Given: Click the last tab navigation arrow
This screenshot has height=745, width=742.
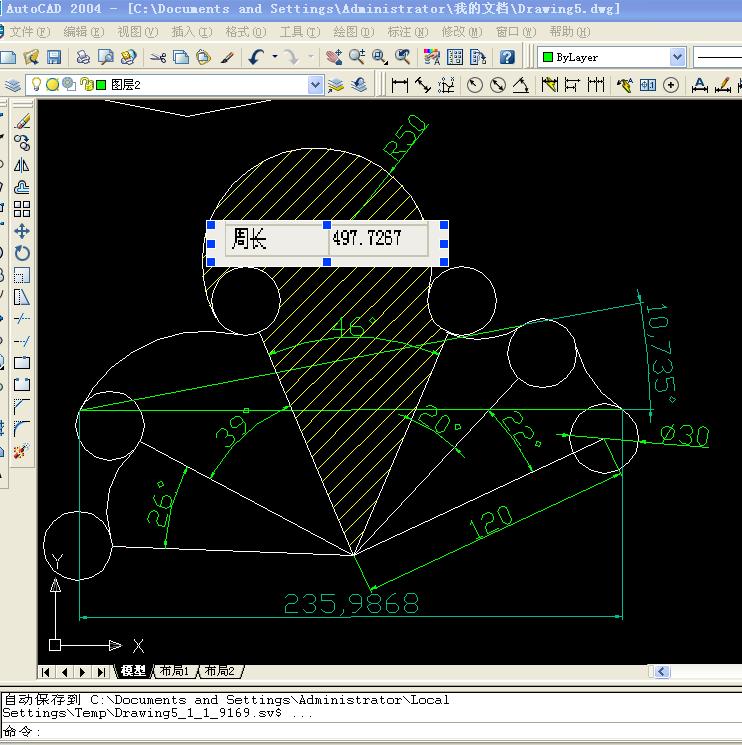Looking at the screenshot, I should [x=101, y=672].
